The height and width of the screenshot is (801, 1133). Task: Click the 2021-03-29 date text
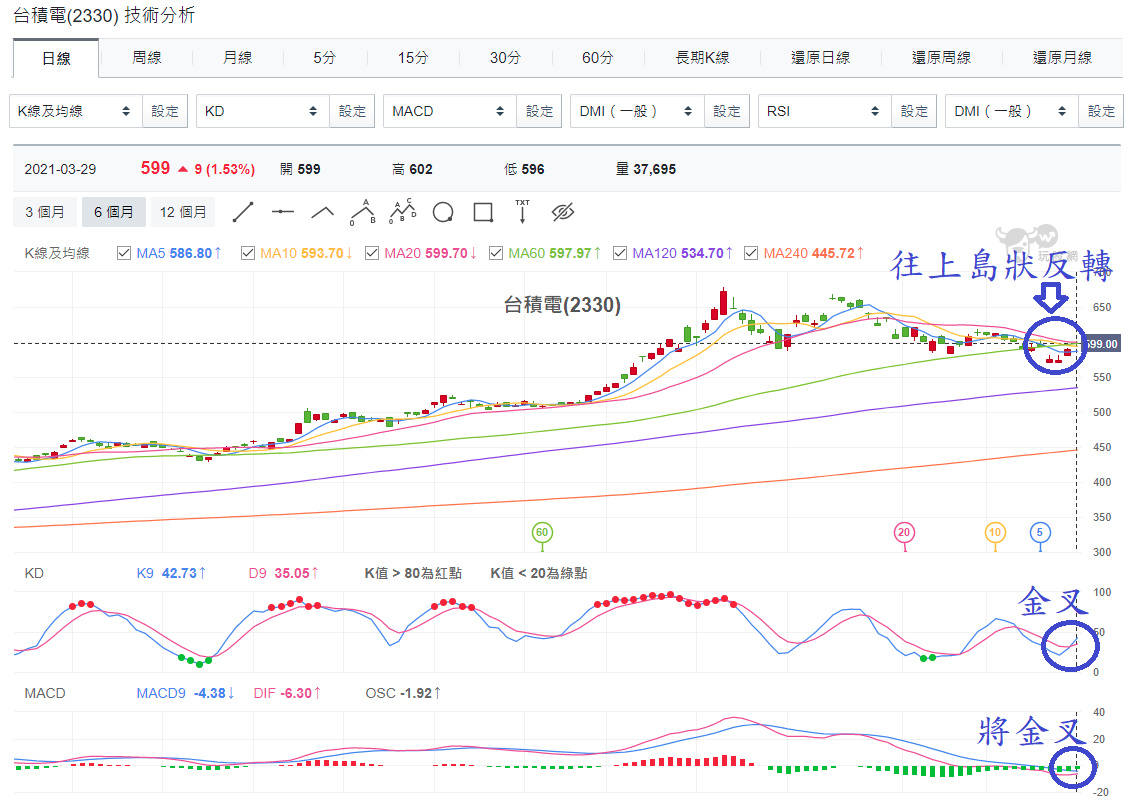point(60,170)
